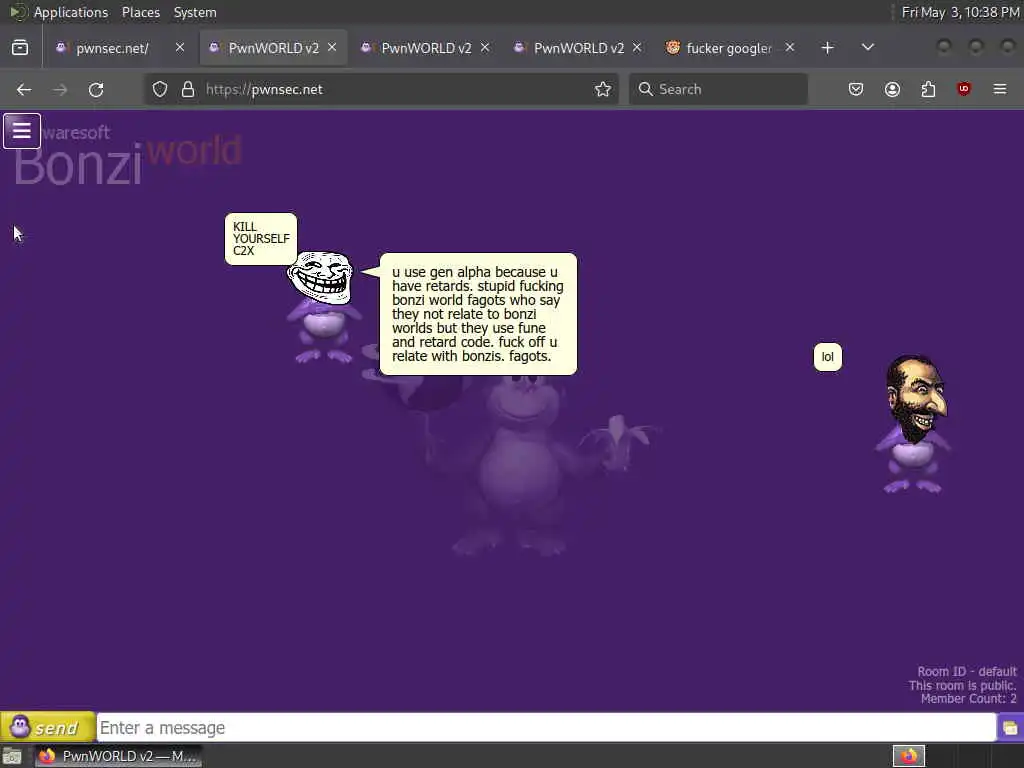Go back with the browser back arrow

pyautogui.click(x=24, y=89)
